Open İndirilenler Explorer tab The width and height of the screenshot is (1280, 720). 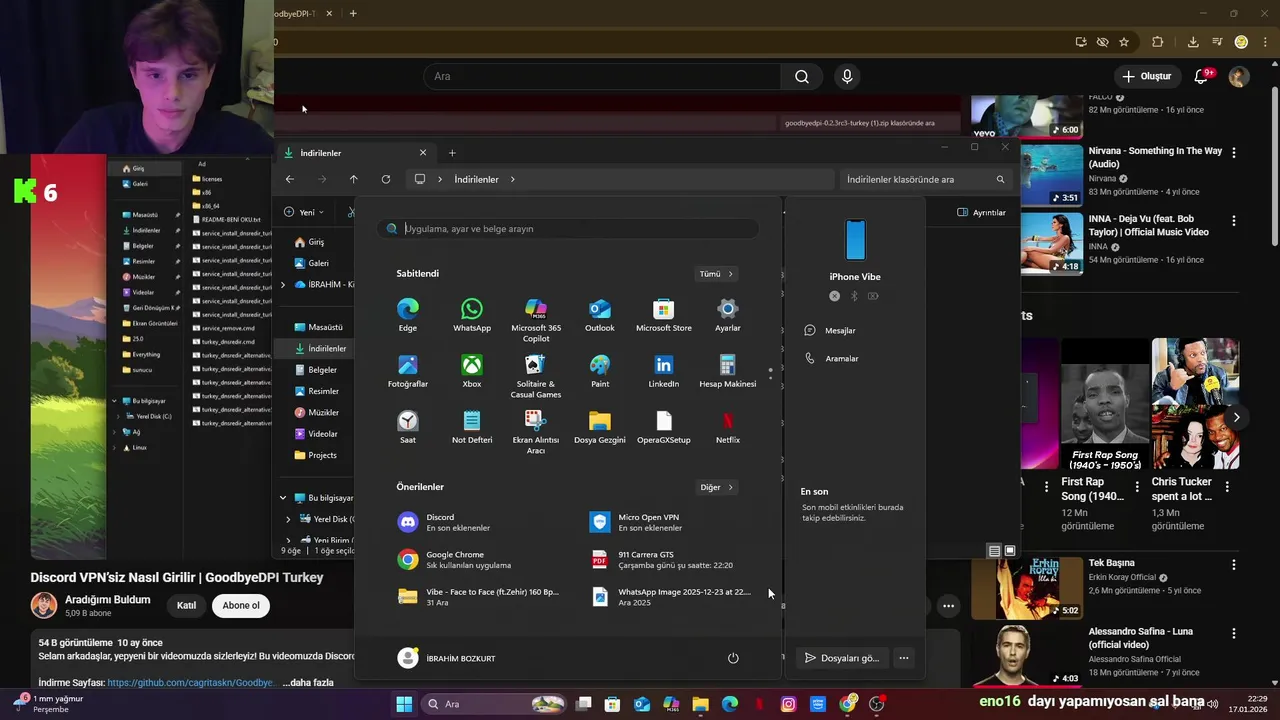click(x=355, y=153)
